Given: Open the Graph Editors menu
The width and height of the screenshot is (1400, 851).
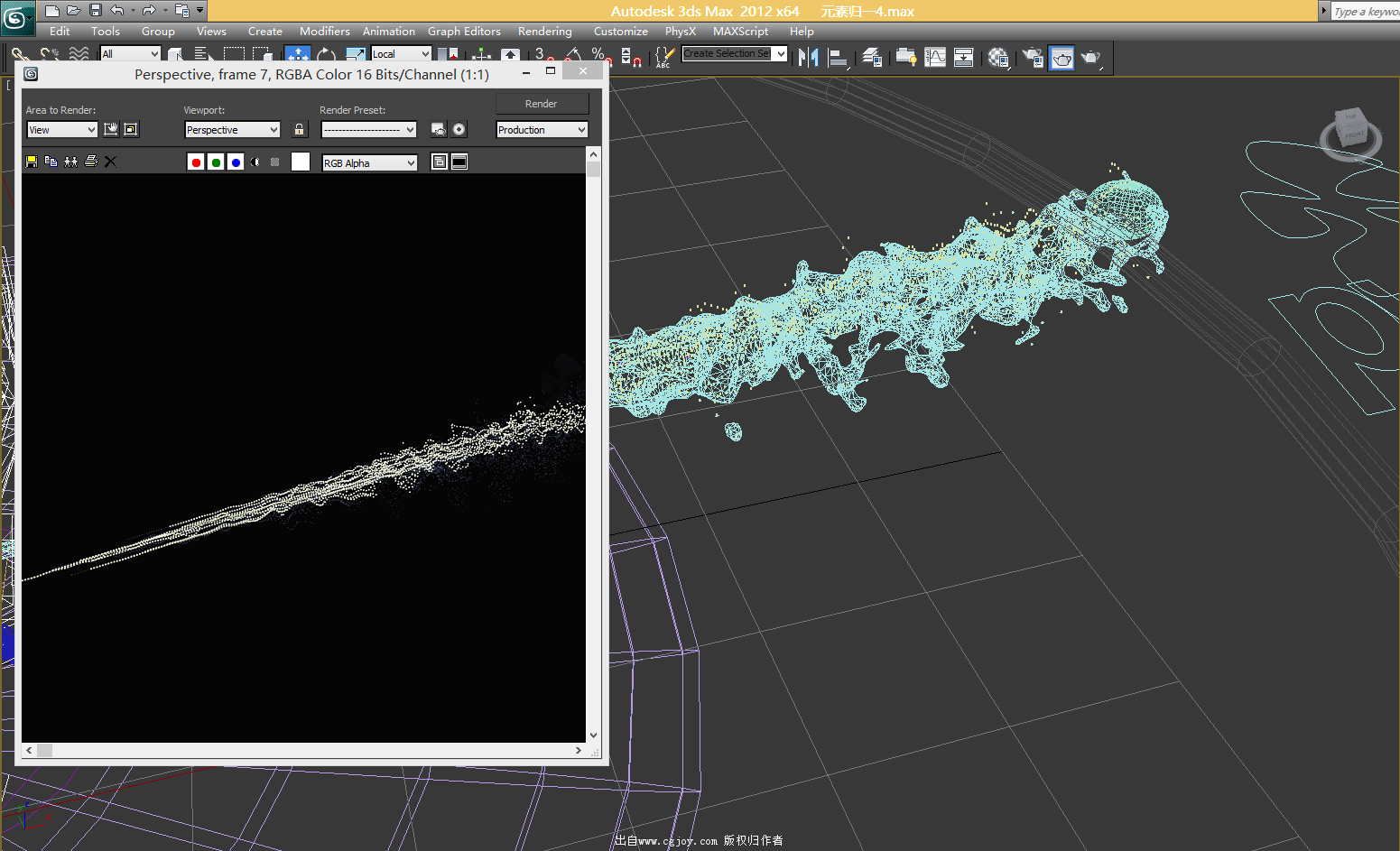Looking at the screenshot, I should (464, 32).
